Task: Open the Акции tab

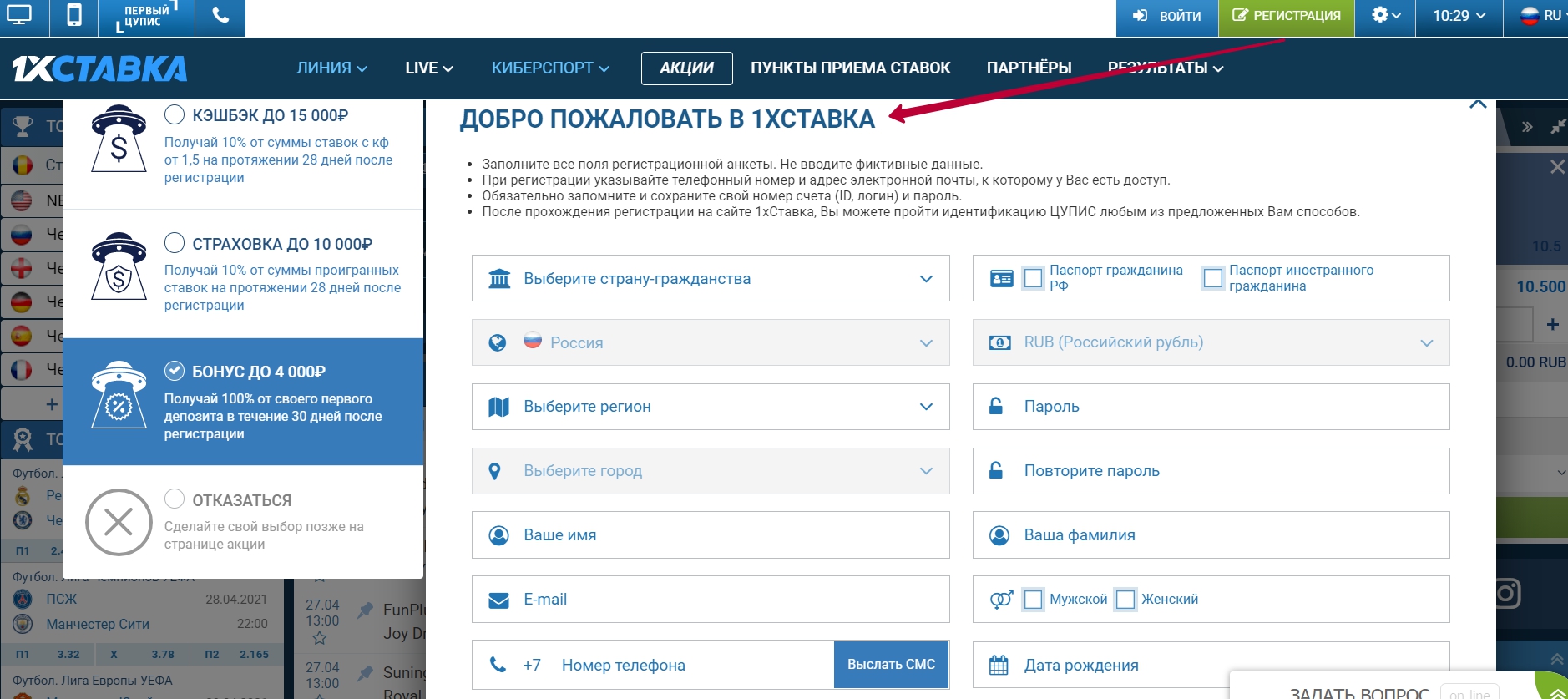Action: point(686,68)
